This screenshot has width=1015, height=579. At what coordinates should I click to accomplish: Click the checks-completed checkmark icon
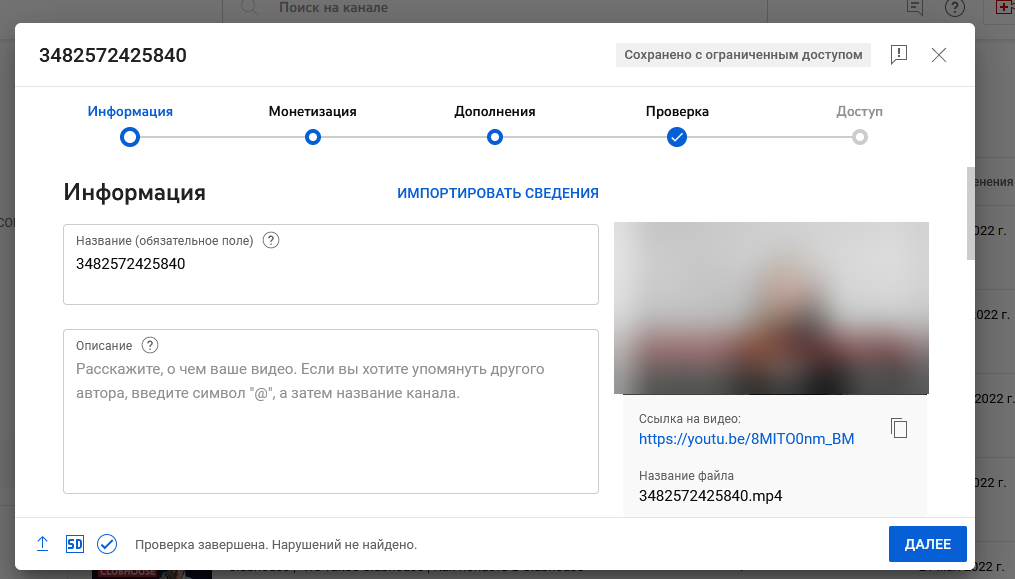tap(106, 544)
